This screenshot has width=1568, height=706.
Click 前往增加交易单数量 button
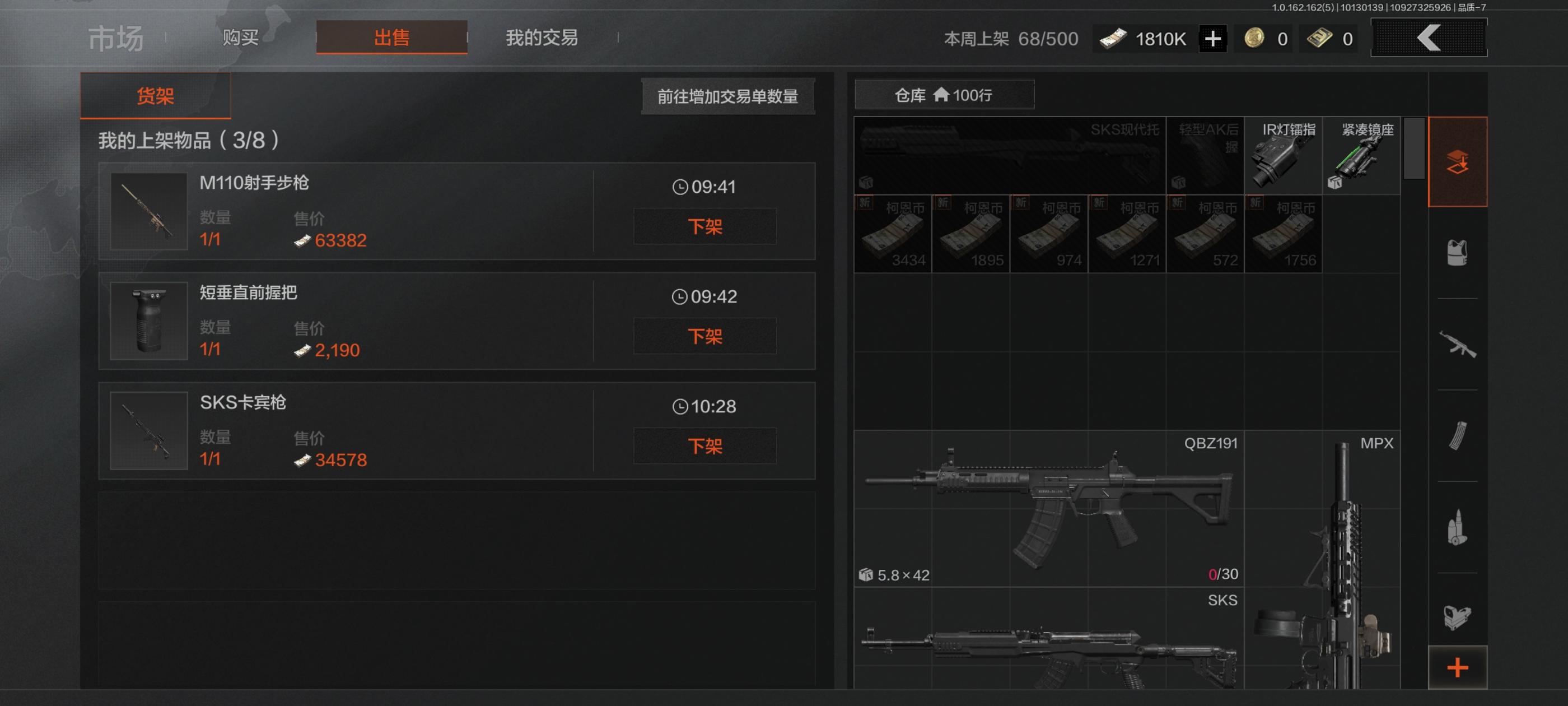click(x=728, y=96)
